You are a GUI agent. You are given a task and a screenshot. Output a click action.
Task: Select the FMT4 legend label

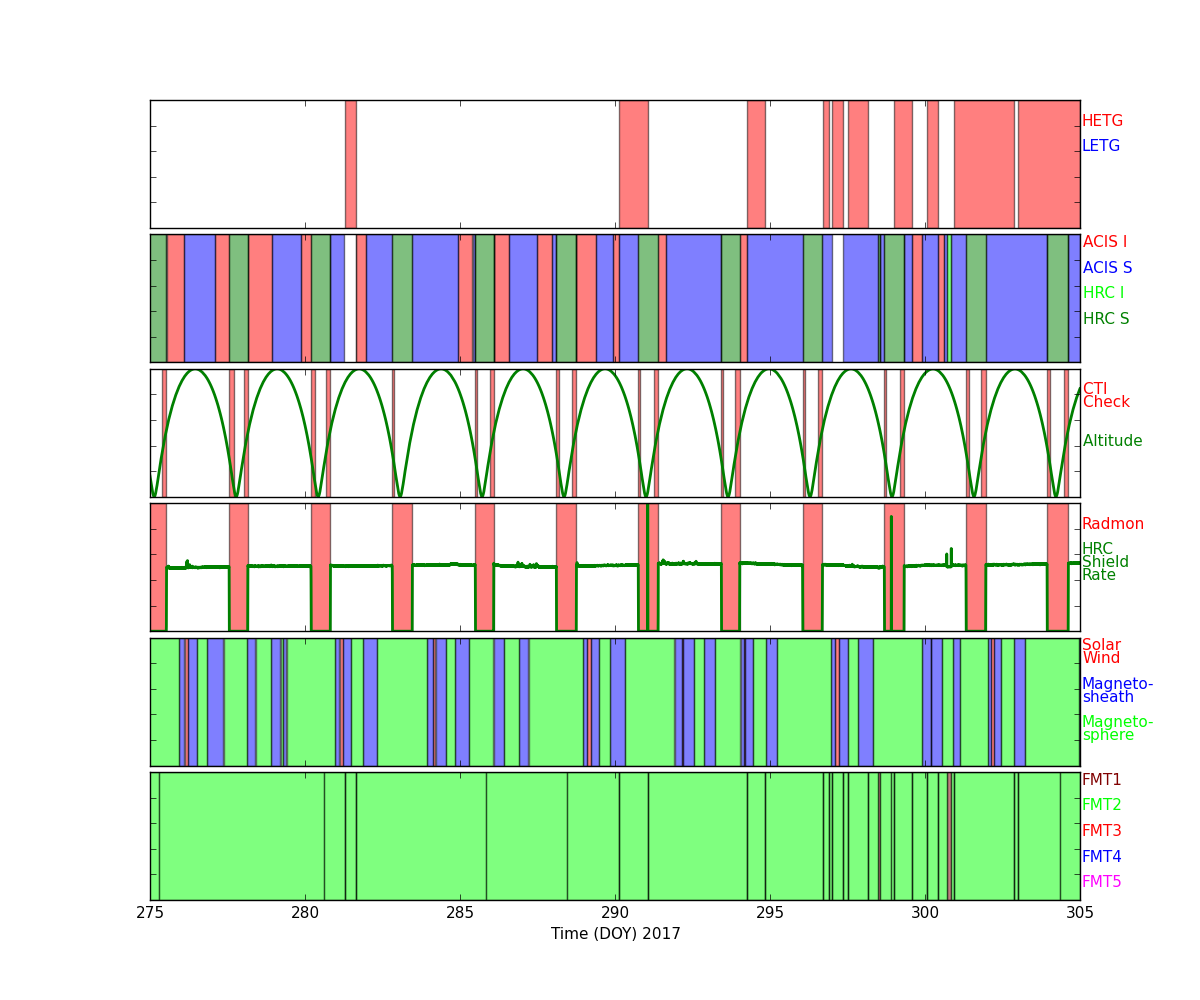tap(1101, 857)
